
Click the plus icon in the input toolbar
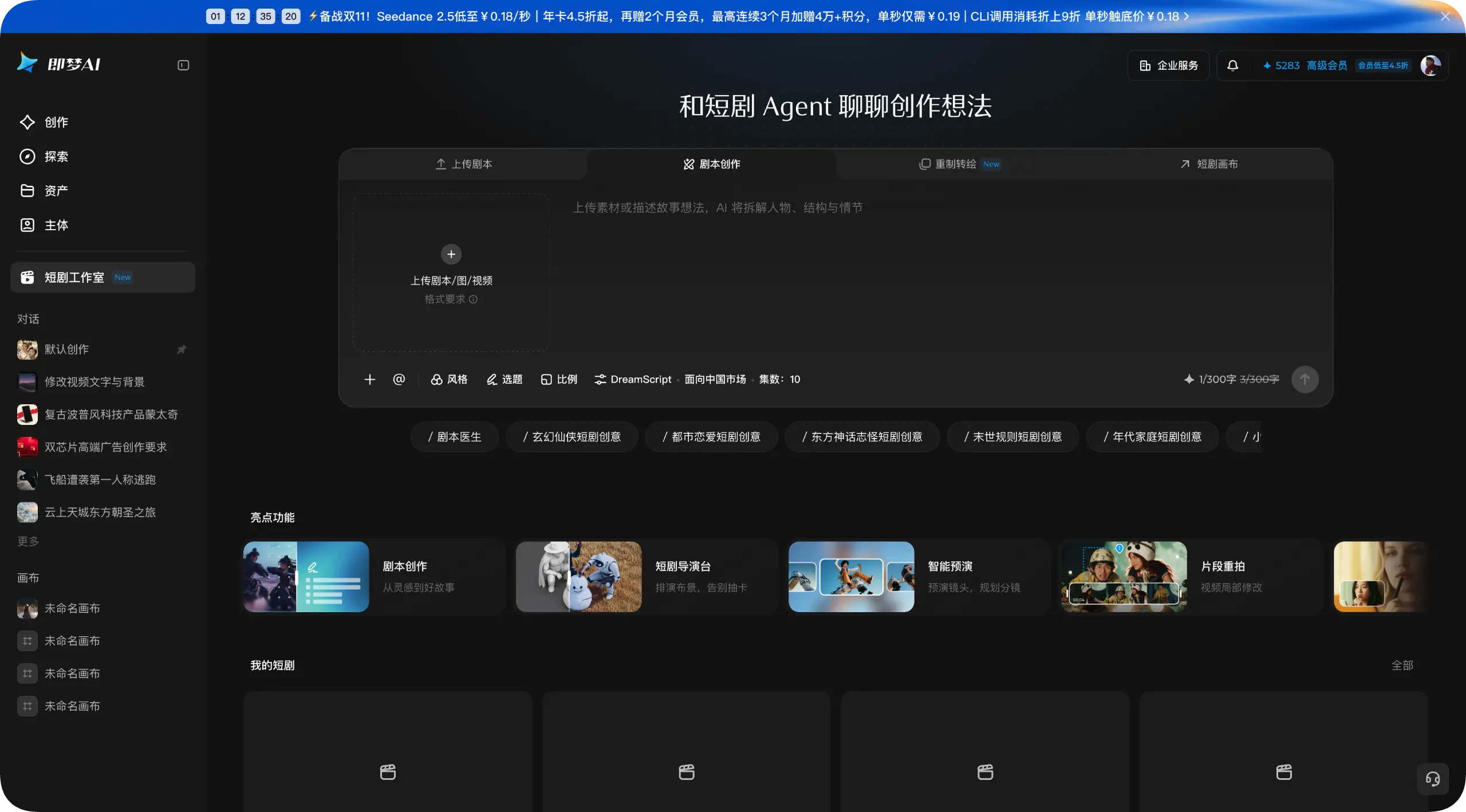coord(370,379)
